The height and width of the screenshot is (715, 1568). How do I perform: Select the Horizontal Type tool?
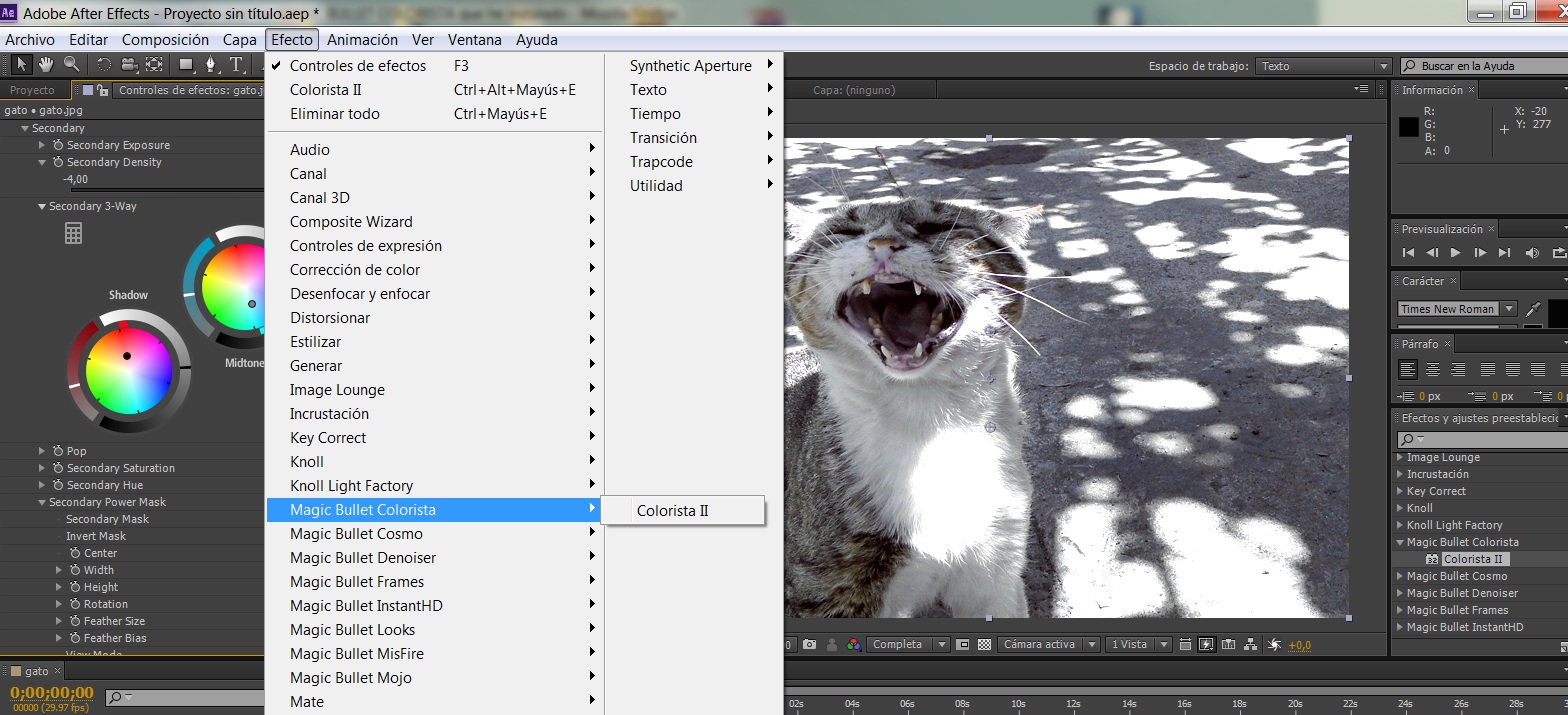[x=237, y=65]
